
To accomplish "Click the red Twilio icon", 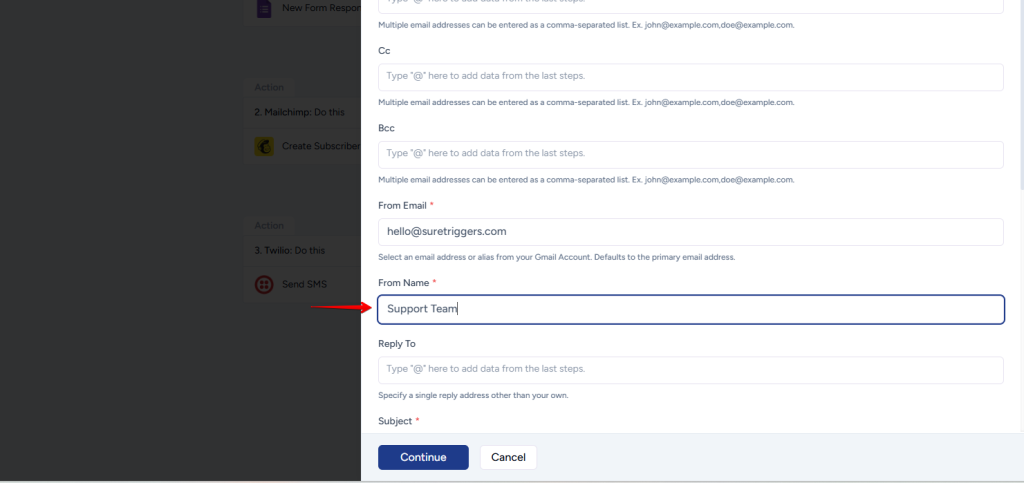I will coord(264,284).
